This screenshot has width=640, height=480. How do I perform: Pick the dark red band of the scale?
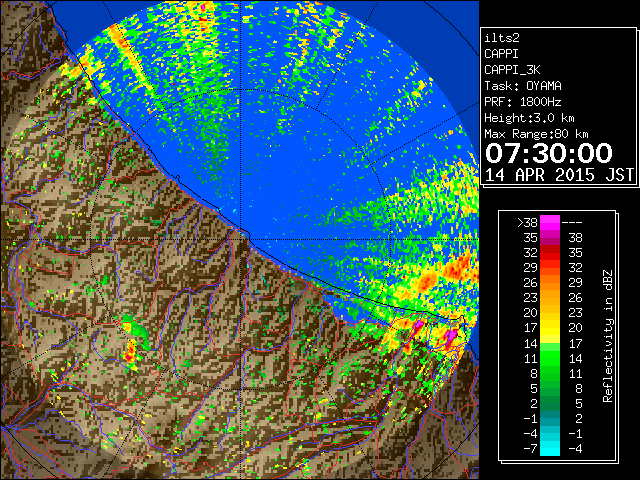[550, 249]
